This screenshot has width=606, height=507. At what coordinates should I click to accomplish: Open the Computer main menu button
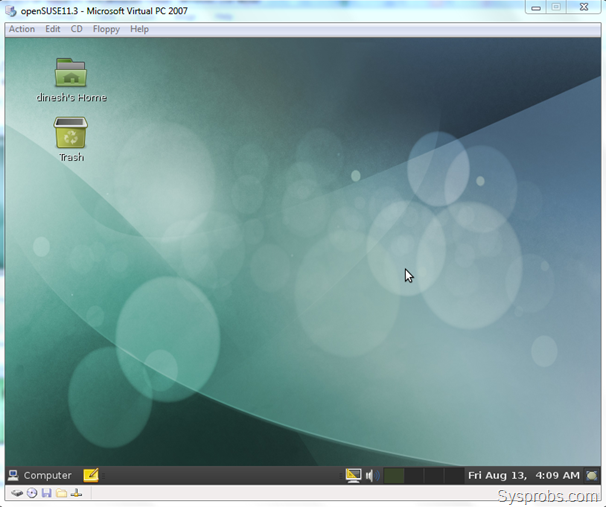pyautogui.click(x=40, y=475)
